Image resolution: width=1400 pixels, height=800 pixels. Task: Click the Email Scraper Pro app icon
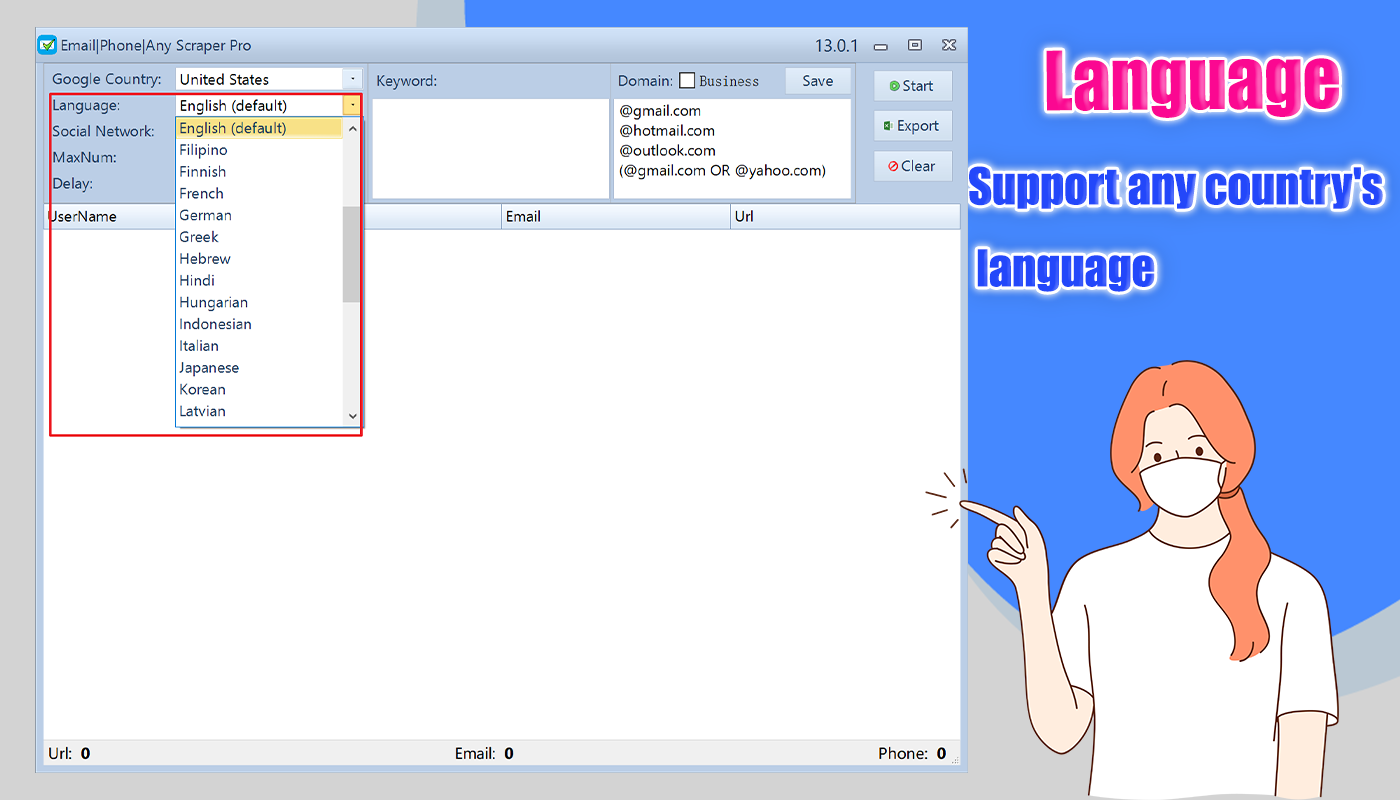46,45
